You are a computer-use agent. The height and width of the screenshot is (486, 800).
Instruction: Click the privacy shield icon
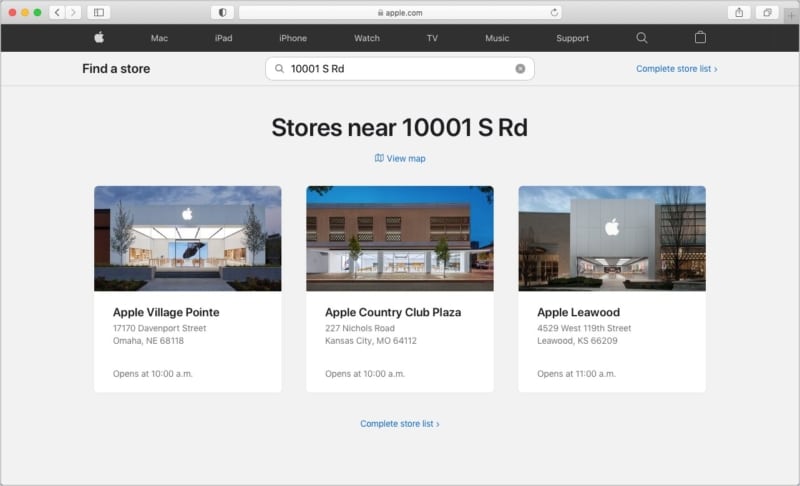221,12
